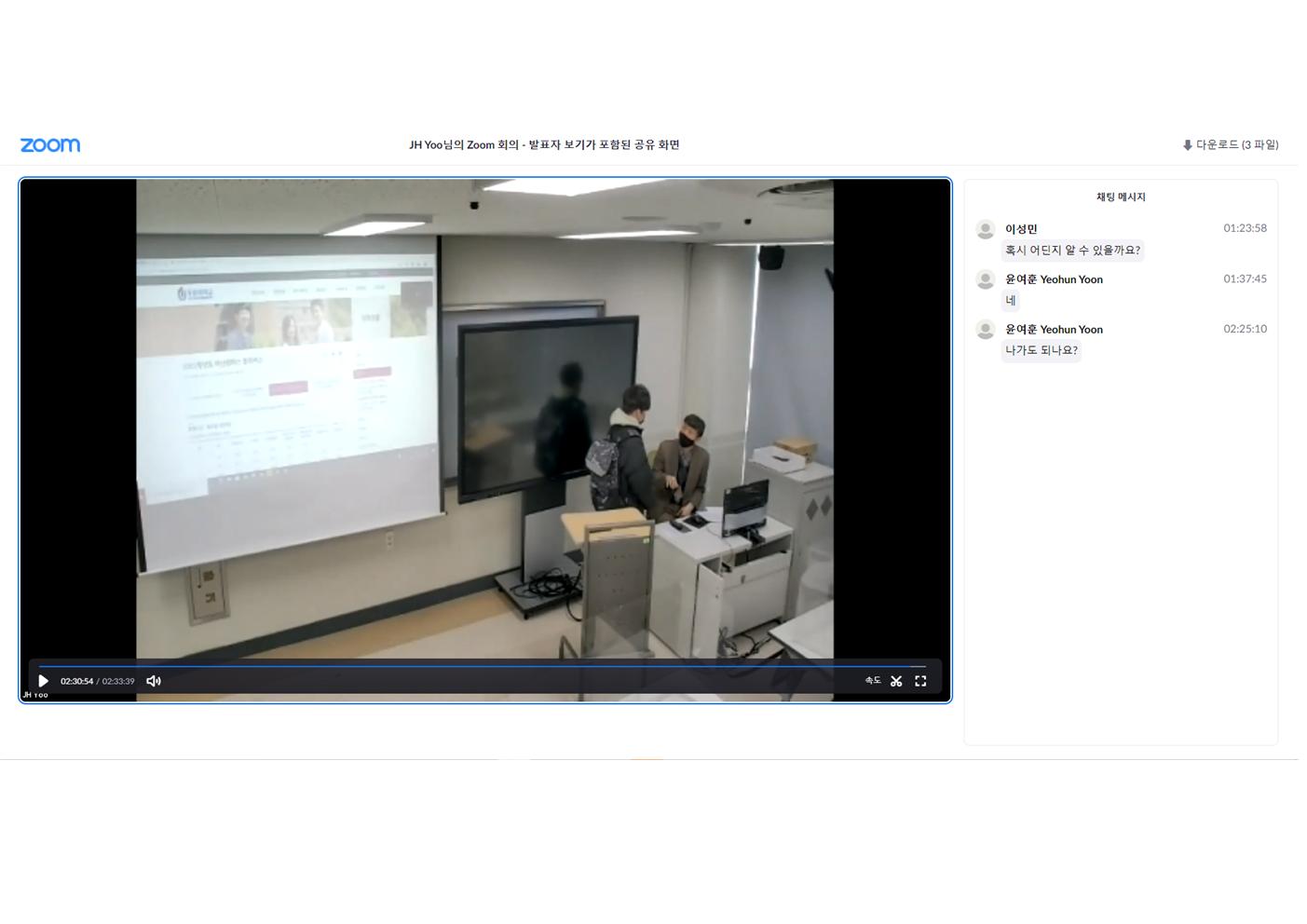Open the scissors trim tool
Screen dimensions: 1307x924
click(x=896, y=681)
